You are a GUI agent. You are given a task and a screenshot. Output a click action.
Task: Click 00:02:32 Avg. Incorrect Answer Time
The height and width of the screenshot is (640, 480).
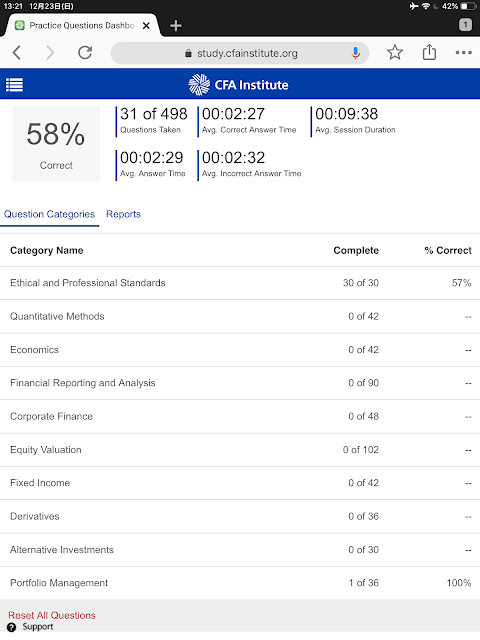tap(251, 165)
